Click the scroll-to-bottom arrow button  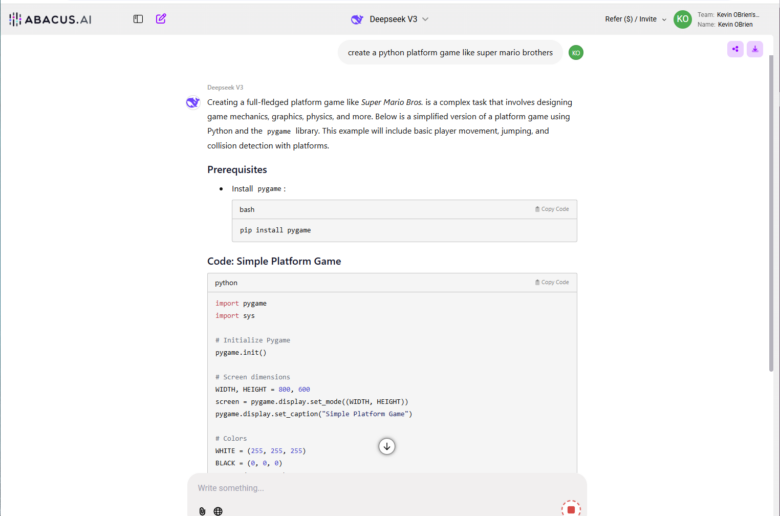387,446
